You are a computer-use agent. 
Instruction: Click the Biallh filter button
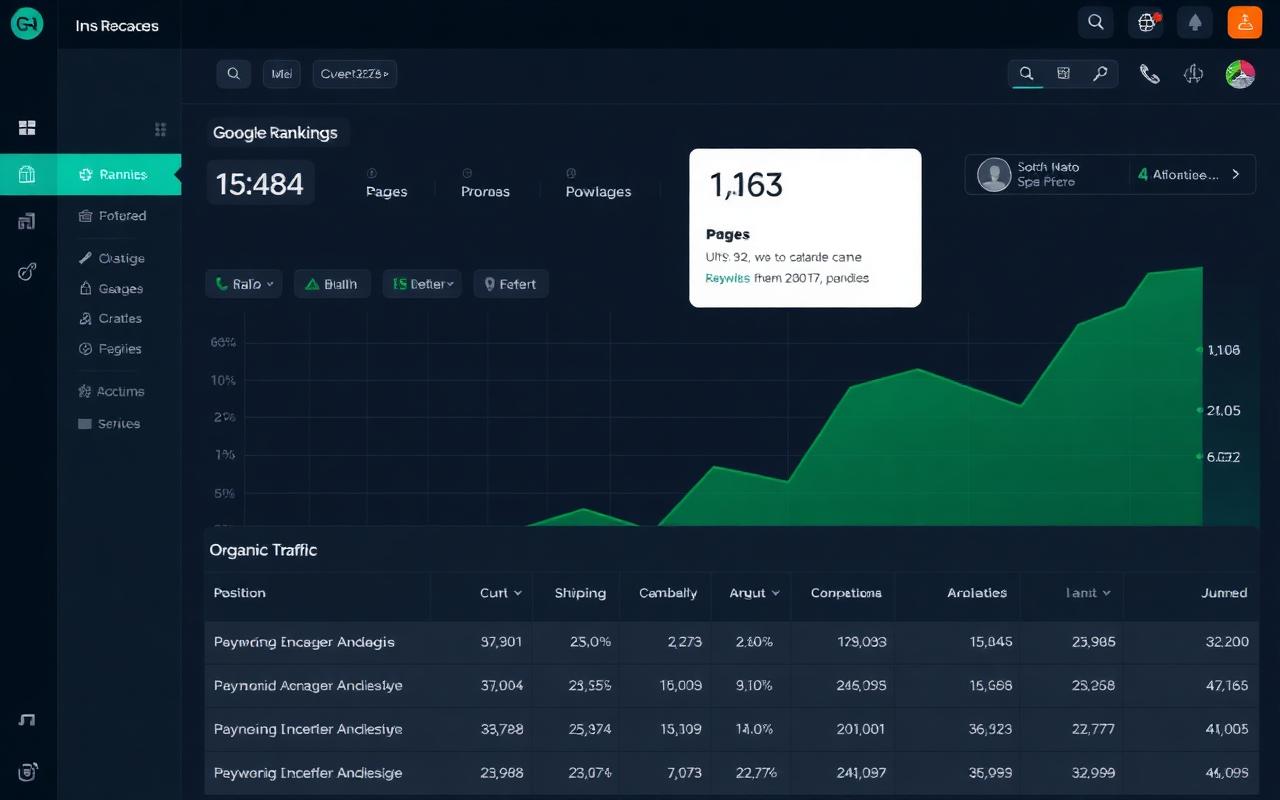click(332, 284)
